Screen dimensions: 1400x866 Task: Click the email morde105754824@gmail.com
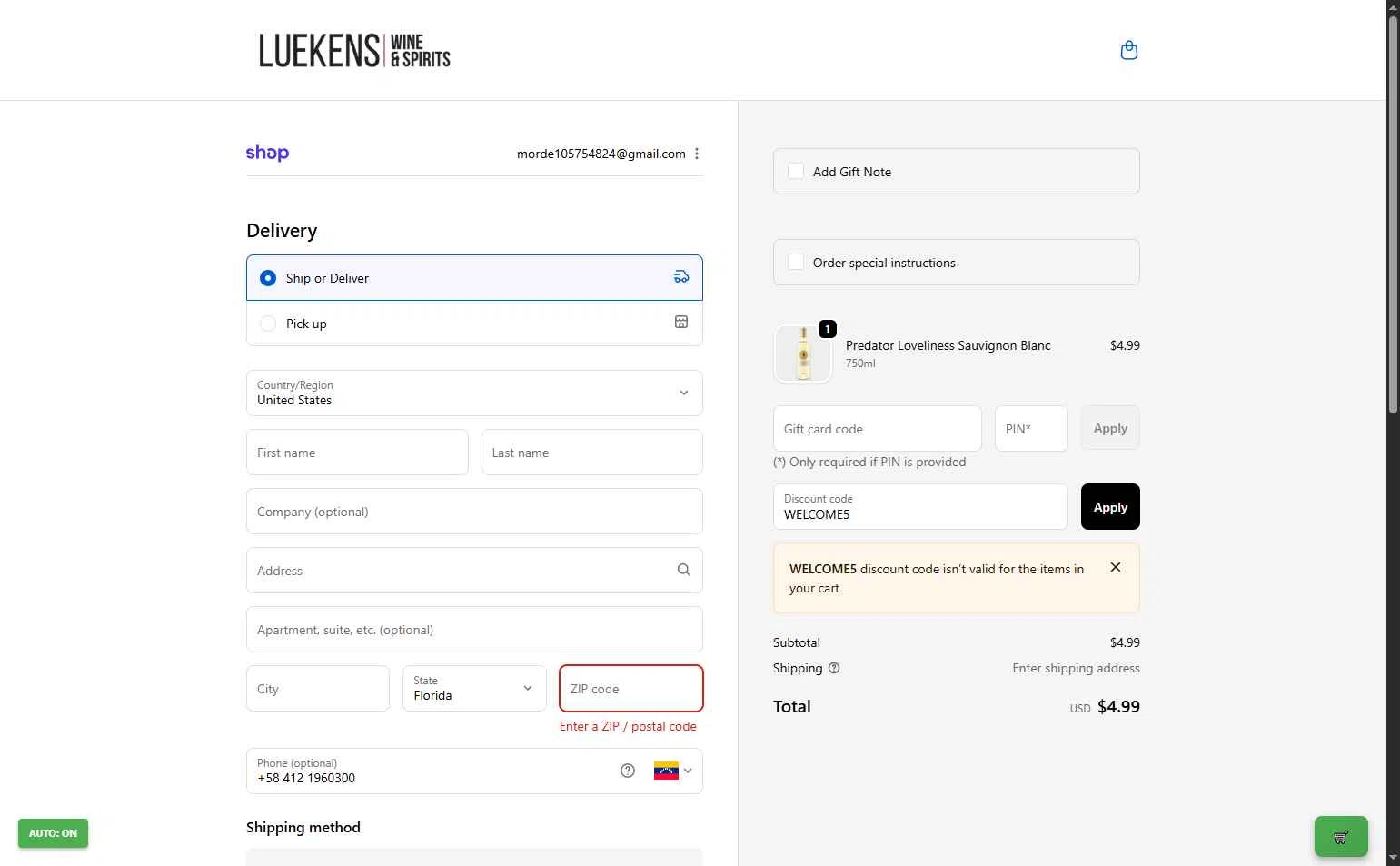601,154
